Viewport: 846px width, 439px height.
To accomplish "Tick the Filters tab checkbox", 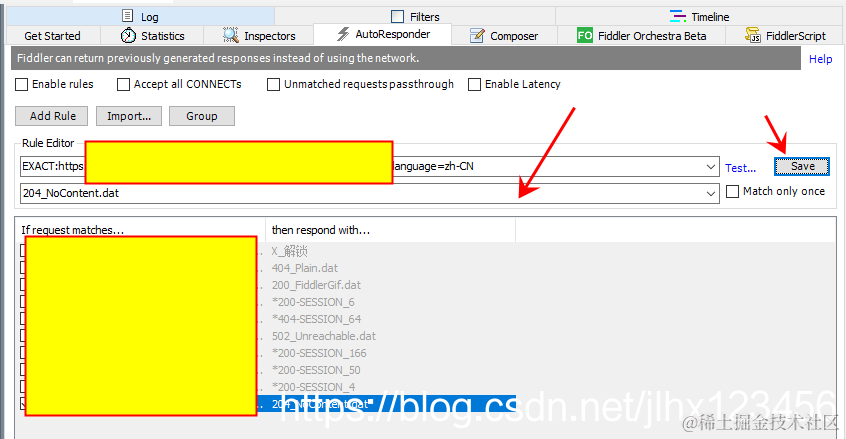I will (x=397, y=17).
